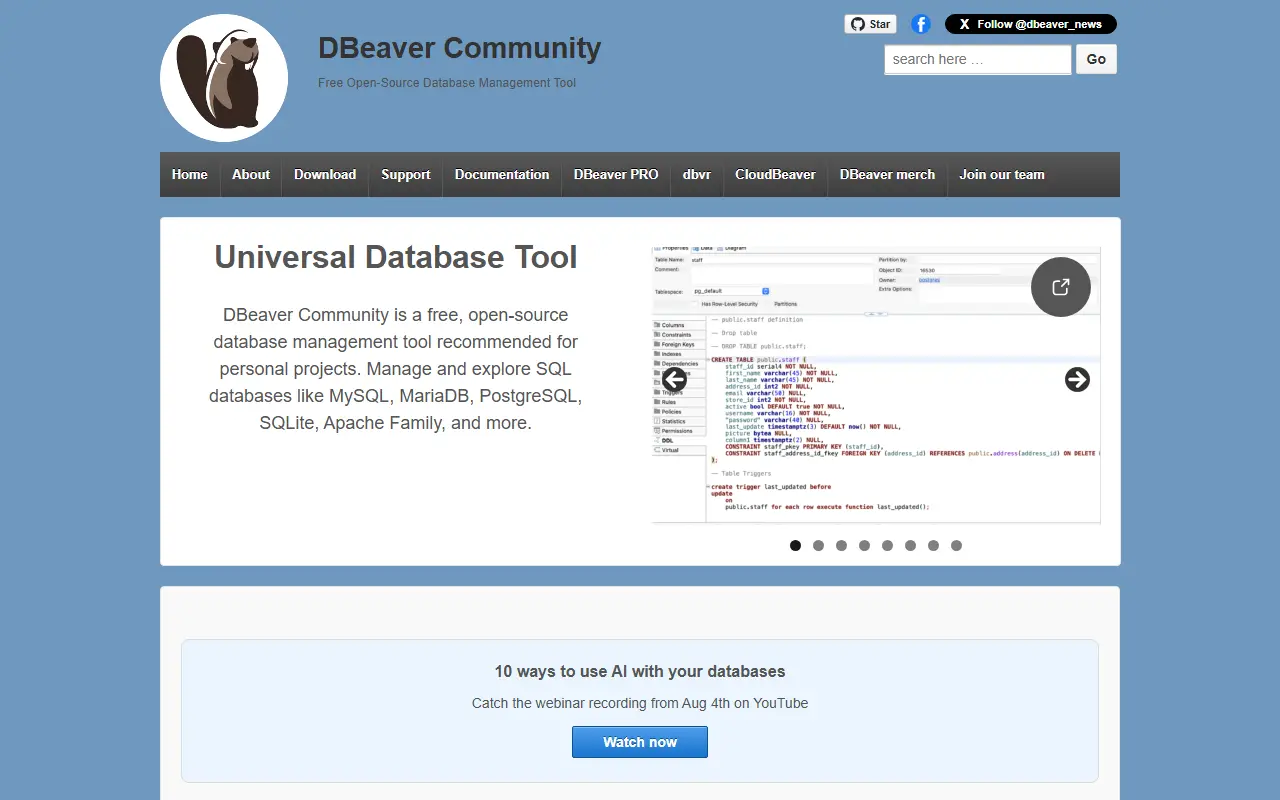The image size is (1280, 800).
Task: Show previous slide with left arrow
Action: pyautogui.click(x=675, y=379)
